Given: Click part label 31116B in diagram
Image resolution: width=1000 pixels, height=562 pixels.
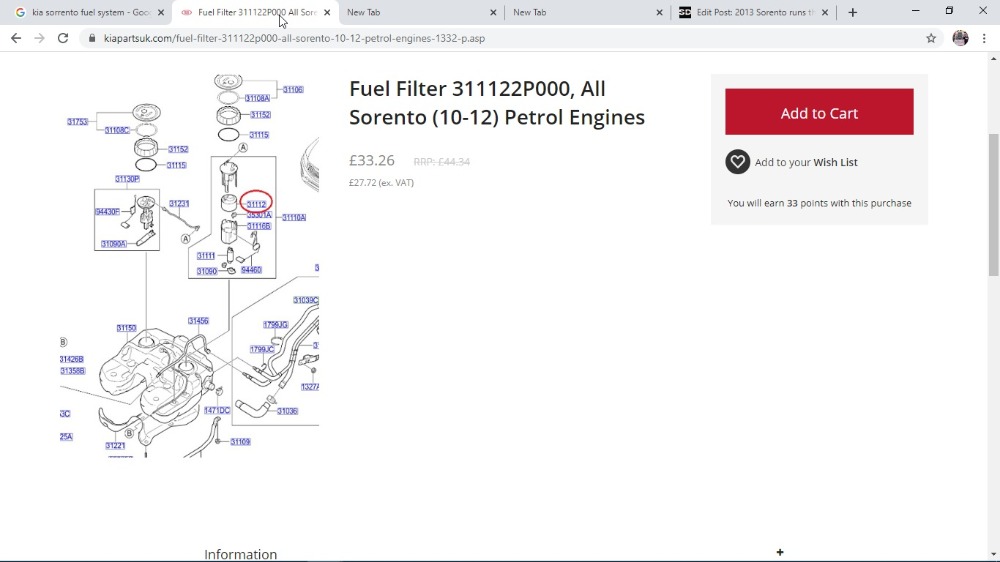Looking at the screenshot, I should (x=259, y=226).
